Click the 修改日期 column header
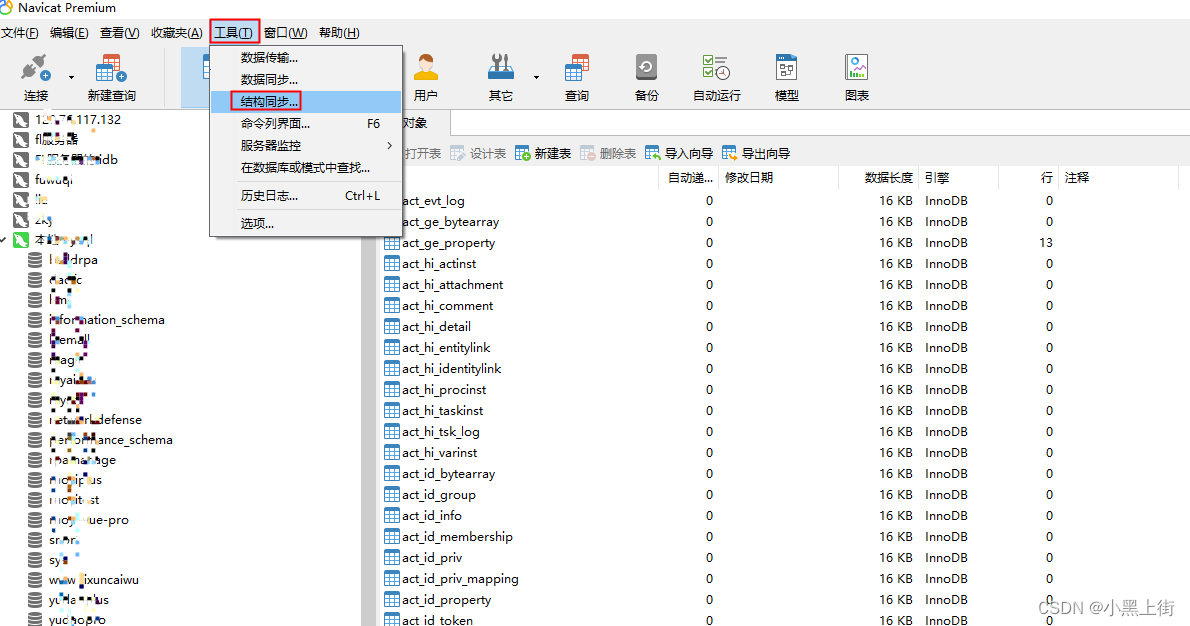1190x626 pixels. tap(778, 178)
